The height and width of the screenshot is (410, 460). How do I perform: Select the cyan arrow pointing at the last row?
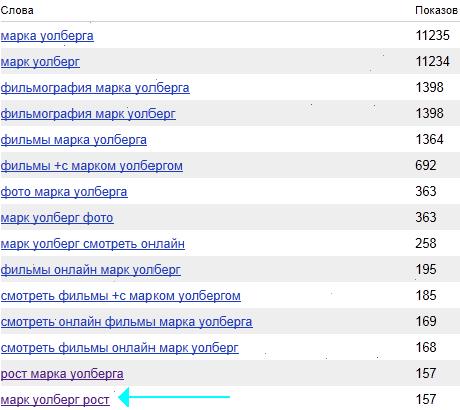coord(174,397)
